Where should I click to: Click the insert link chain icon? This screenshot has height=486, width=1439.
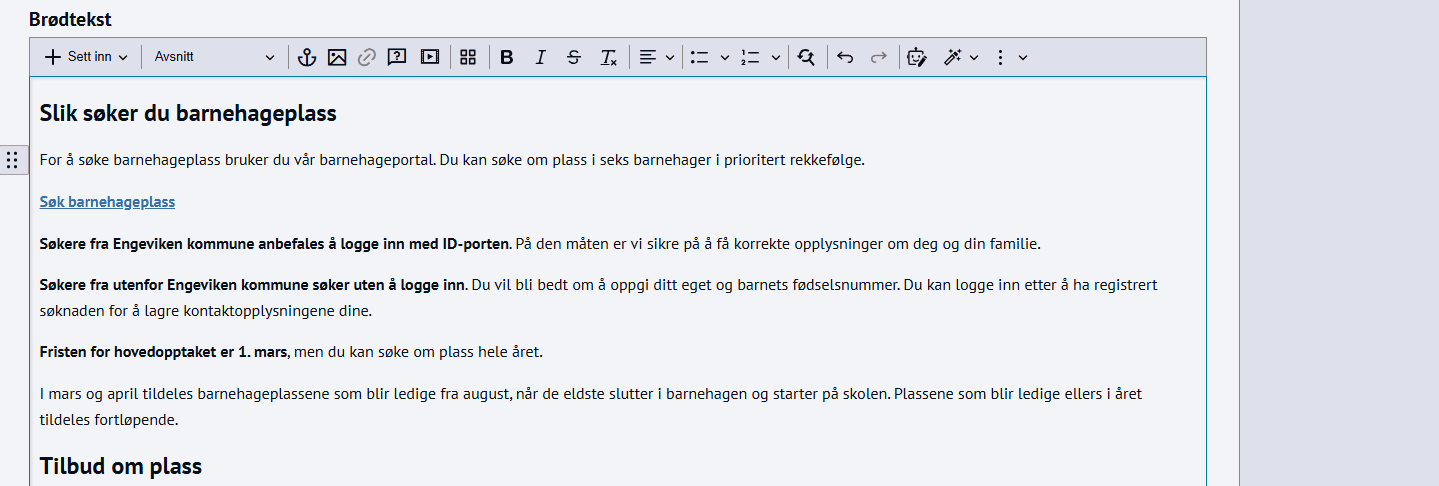point(367,57)
